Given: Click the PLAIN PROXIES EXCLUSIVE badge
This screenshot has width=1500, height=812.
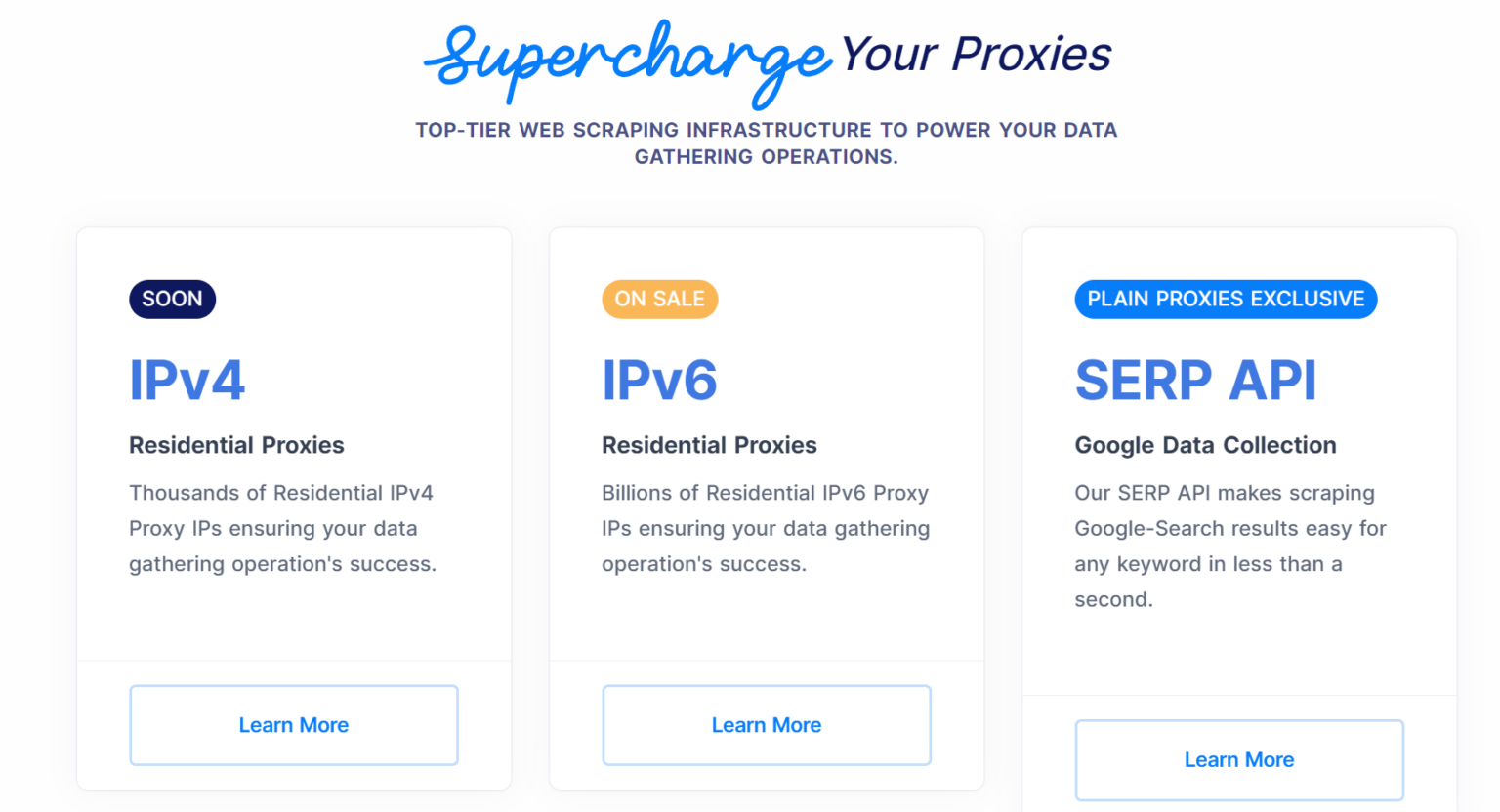Looking at the screenshot, I should [x=1226, y=299].
